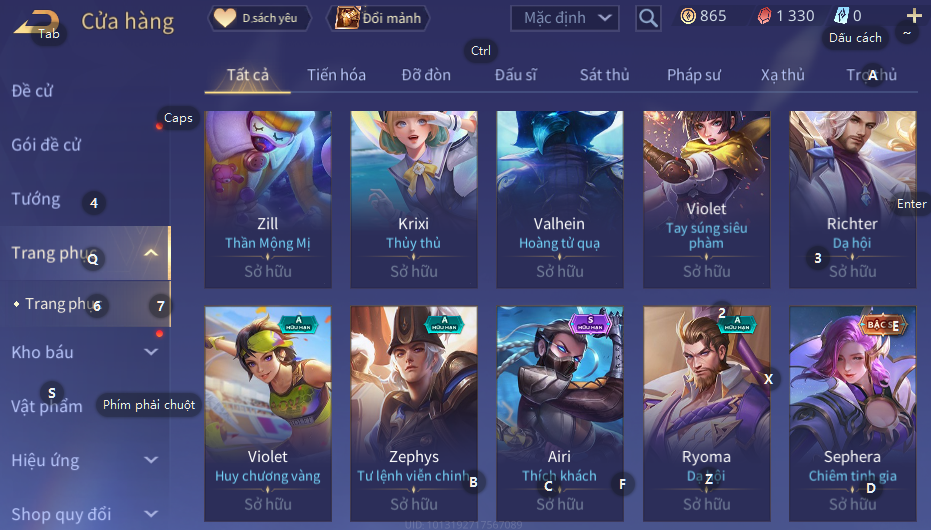Select the Pháp sư tab
The image size is (931, 530).
point(694,75)
